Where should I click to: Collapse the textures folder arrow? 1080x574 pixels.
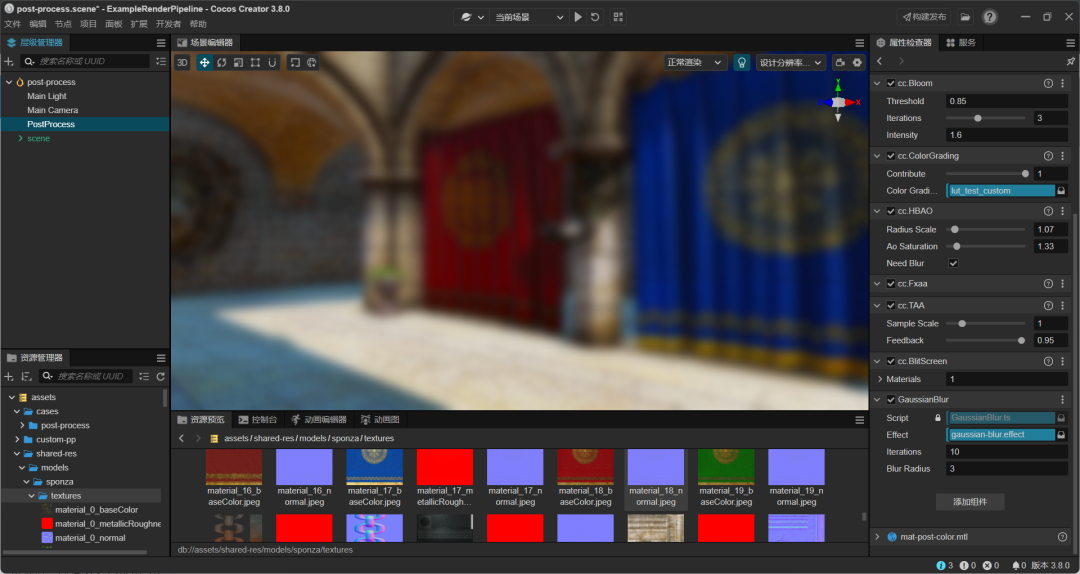coord(31,496)
